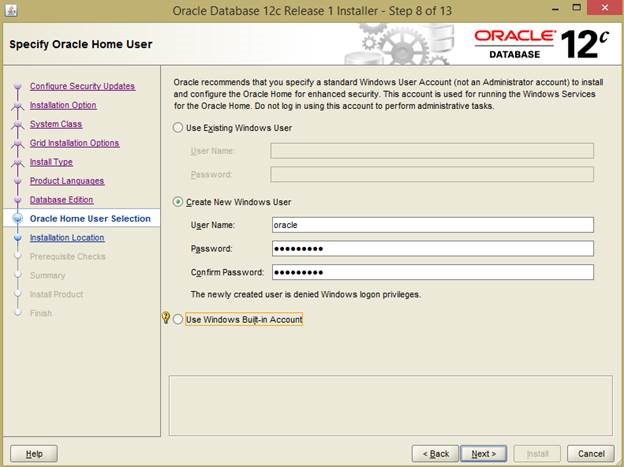Cancel the installer

(x=591, y=454)
